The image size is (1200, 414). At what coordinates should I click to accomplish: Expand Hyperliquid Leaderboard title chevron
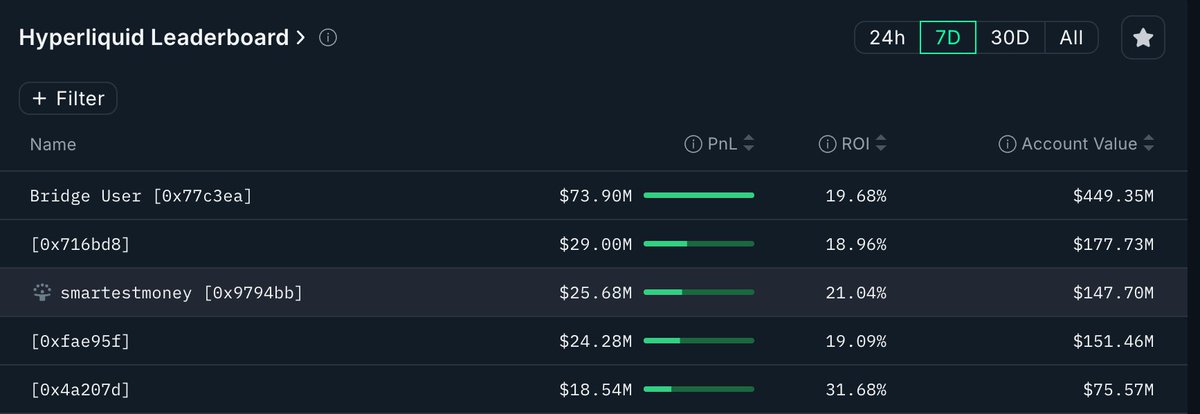pos(300,39)
